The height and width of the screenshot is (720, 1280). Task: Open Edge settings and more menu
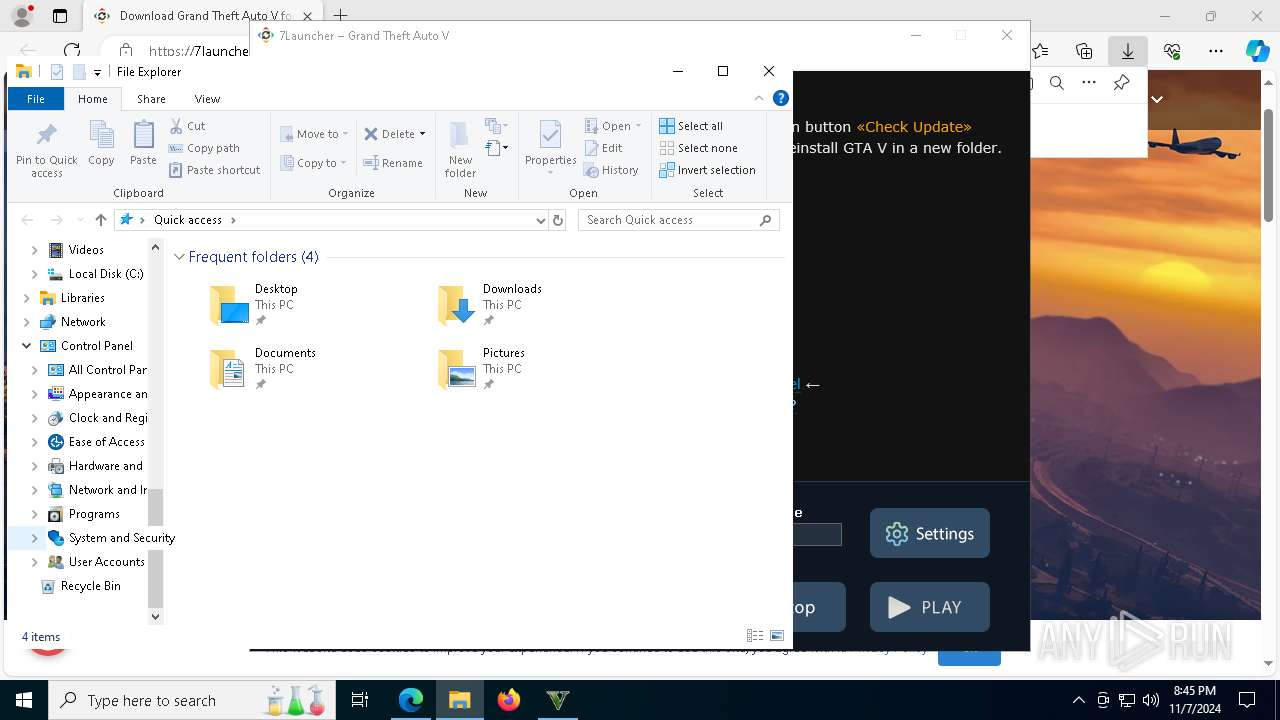pos(1216,50)
